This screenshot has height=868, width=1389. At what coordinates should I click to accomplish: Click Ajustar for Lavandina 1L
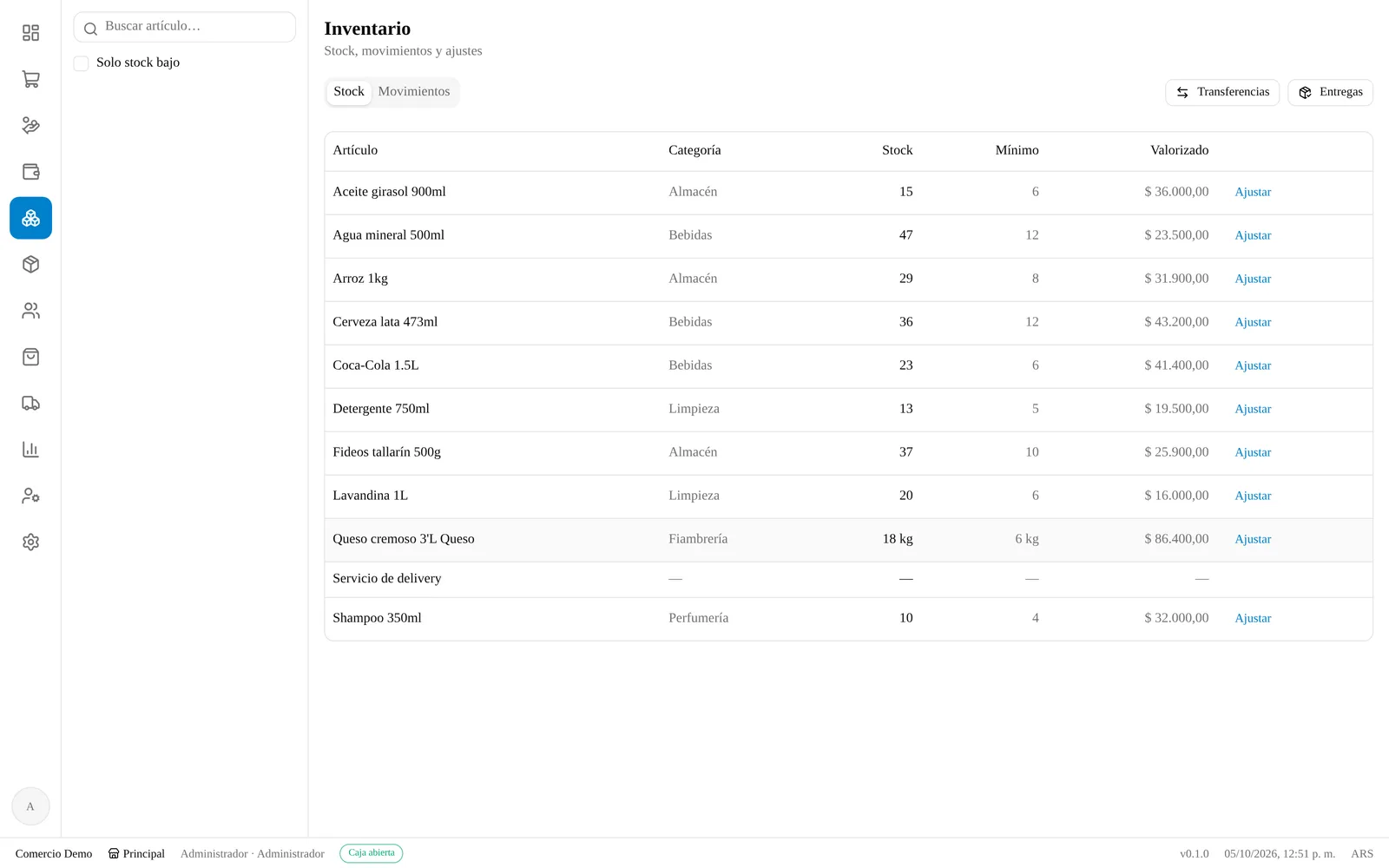[1253, 496]
